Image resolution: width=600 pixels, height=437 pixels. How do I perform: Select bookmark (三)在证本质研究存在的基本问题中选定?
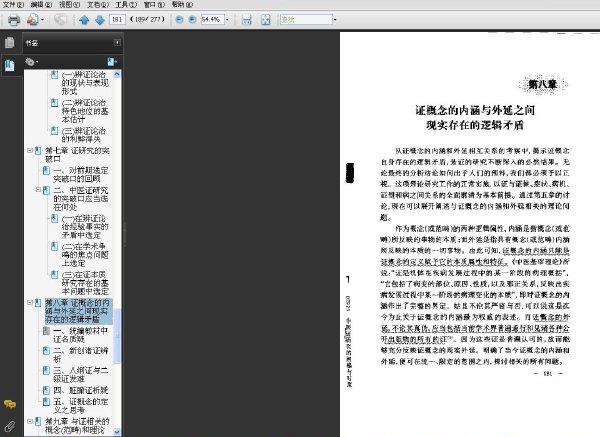[85, 283]
